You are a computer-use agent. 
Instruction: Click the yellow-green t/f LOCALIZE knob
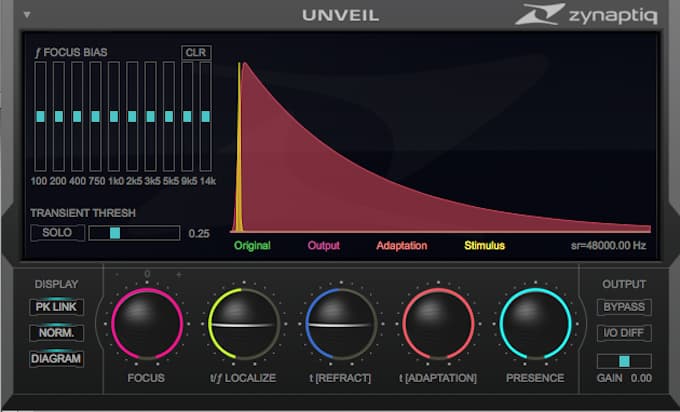(244, 324)
